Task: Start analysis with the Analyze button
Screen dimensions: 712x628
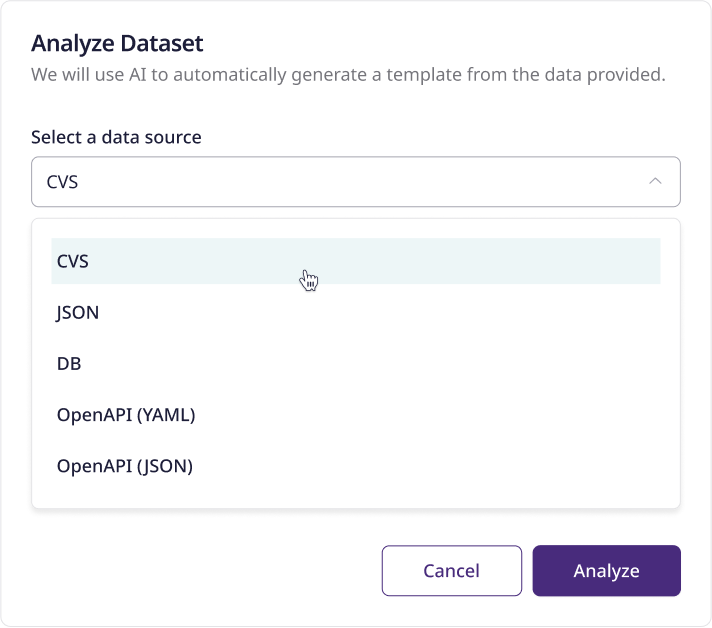Action: (606, 571)
